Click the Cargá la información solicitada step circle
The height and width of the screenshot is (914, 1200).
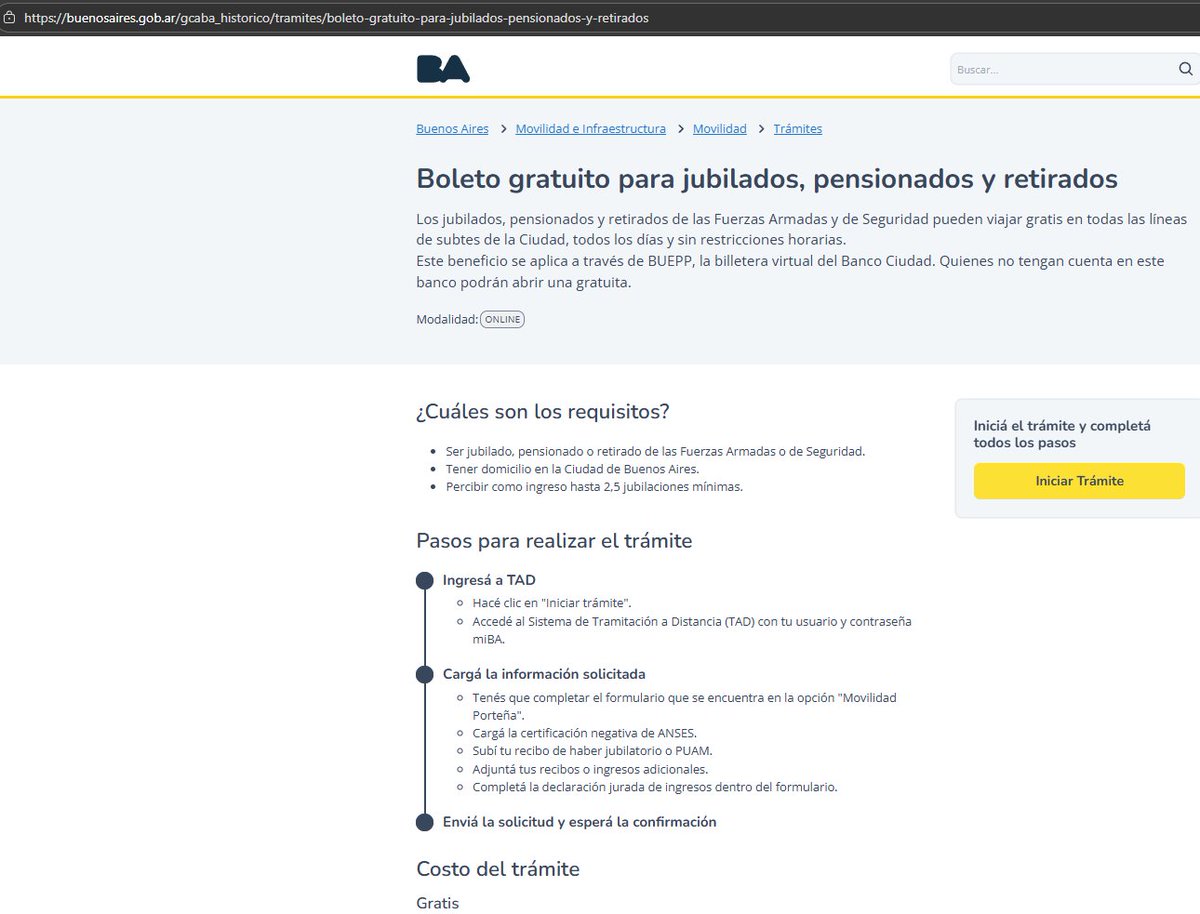(x=425, y=675)
